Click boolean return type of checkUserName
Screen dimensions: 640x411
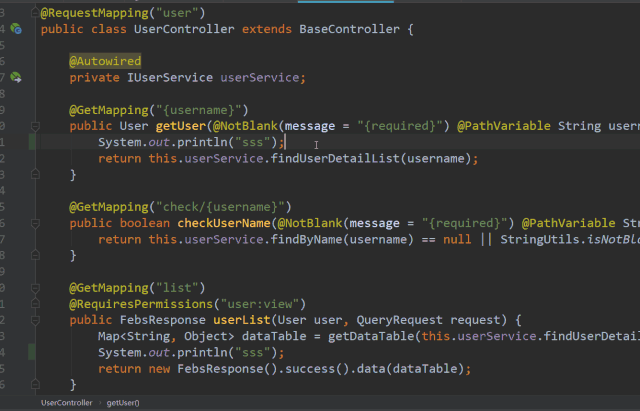144,223
